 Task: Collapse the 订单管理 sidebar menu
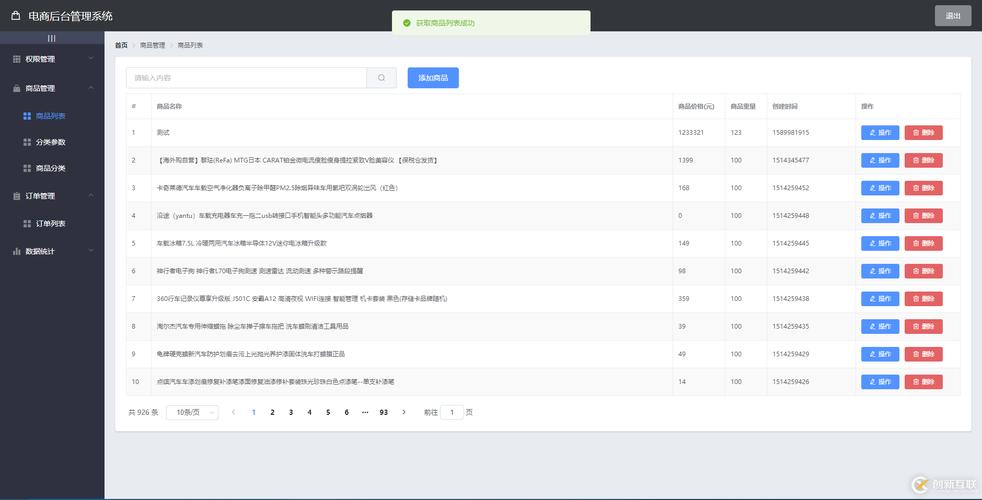(x=52, y=196)
